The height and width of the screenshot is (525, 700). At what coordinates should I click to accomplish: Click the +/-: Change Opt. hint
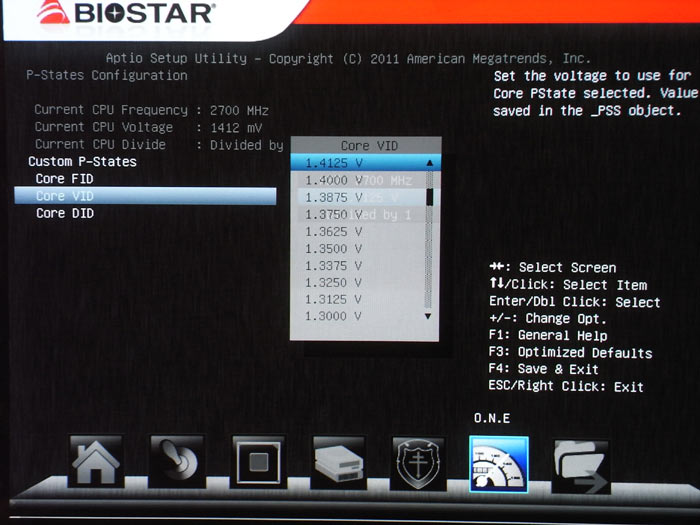coord(548,319)
